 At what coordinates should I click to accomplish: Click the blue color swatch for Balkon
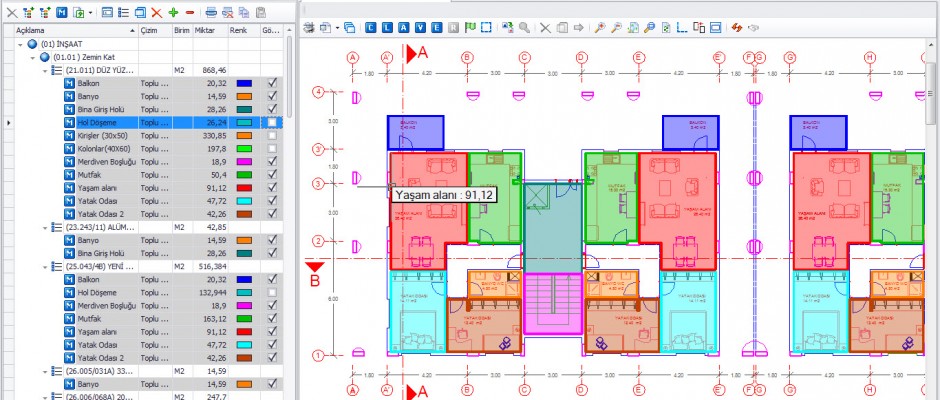tap(244, 84)
